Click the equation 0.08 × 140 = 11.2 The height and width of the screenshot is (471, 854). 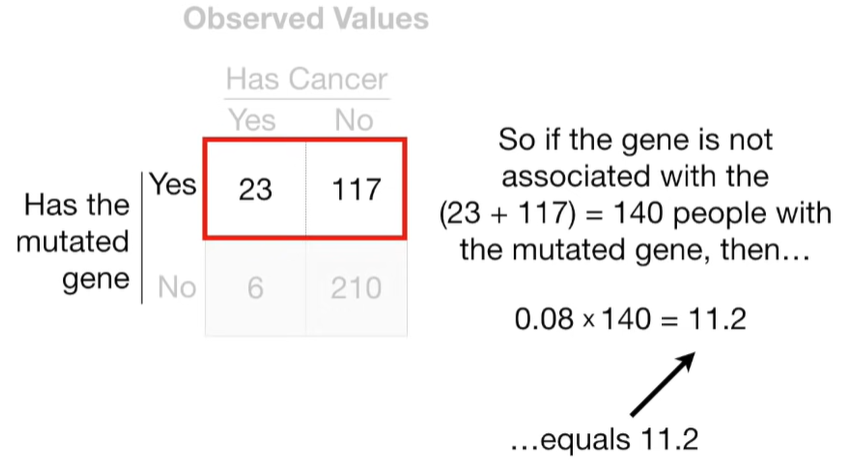[x=630, y=319]
